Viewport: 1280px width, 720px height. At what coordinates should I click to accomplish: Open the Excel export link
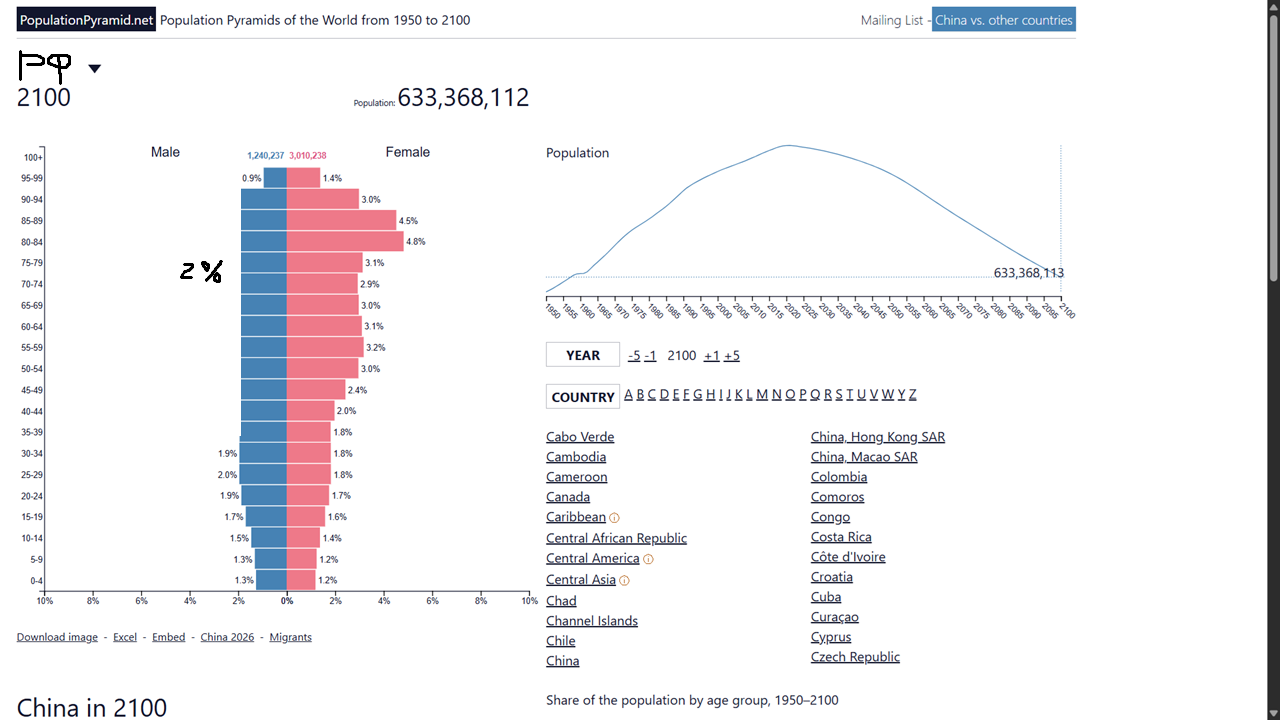pos(125,637)
